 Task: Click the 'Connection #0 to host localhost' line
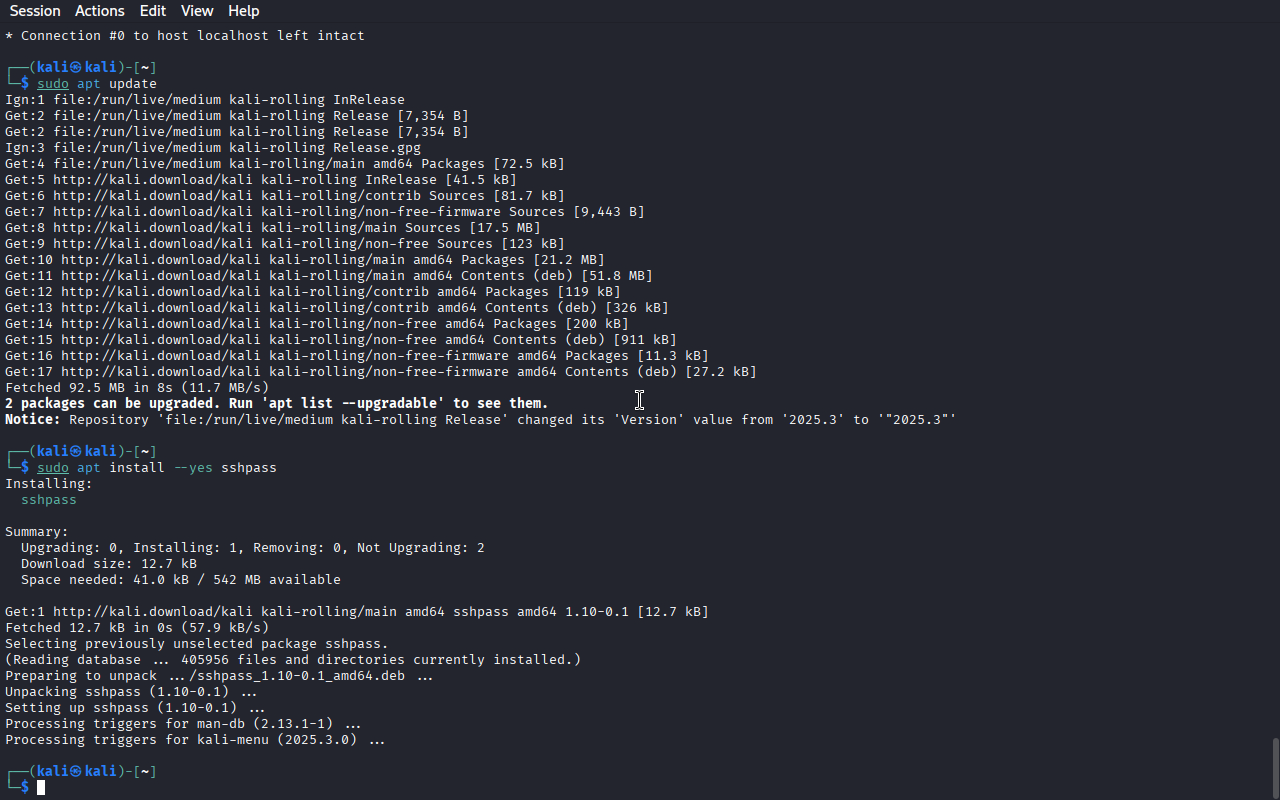tap(185, 36)
